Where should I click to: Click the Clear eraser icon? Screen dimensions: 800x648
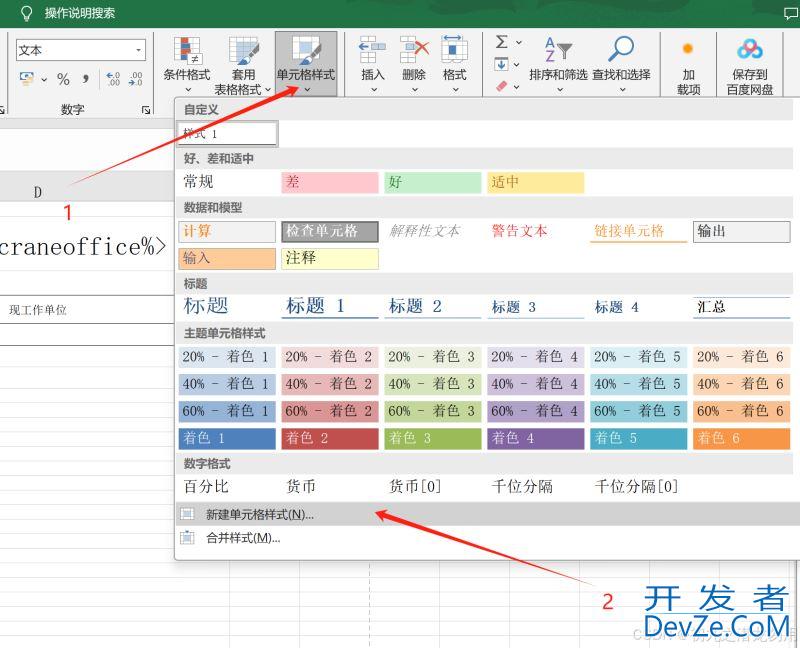pyautogui.click(x=502, y=86)
